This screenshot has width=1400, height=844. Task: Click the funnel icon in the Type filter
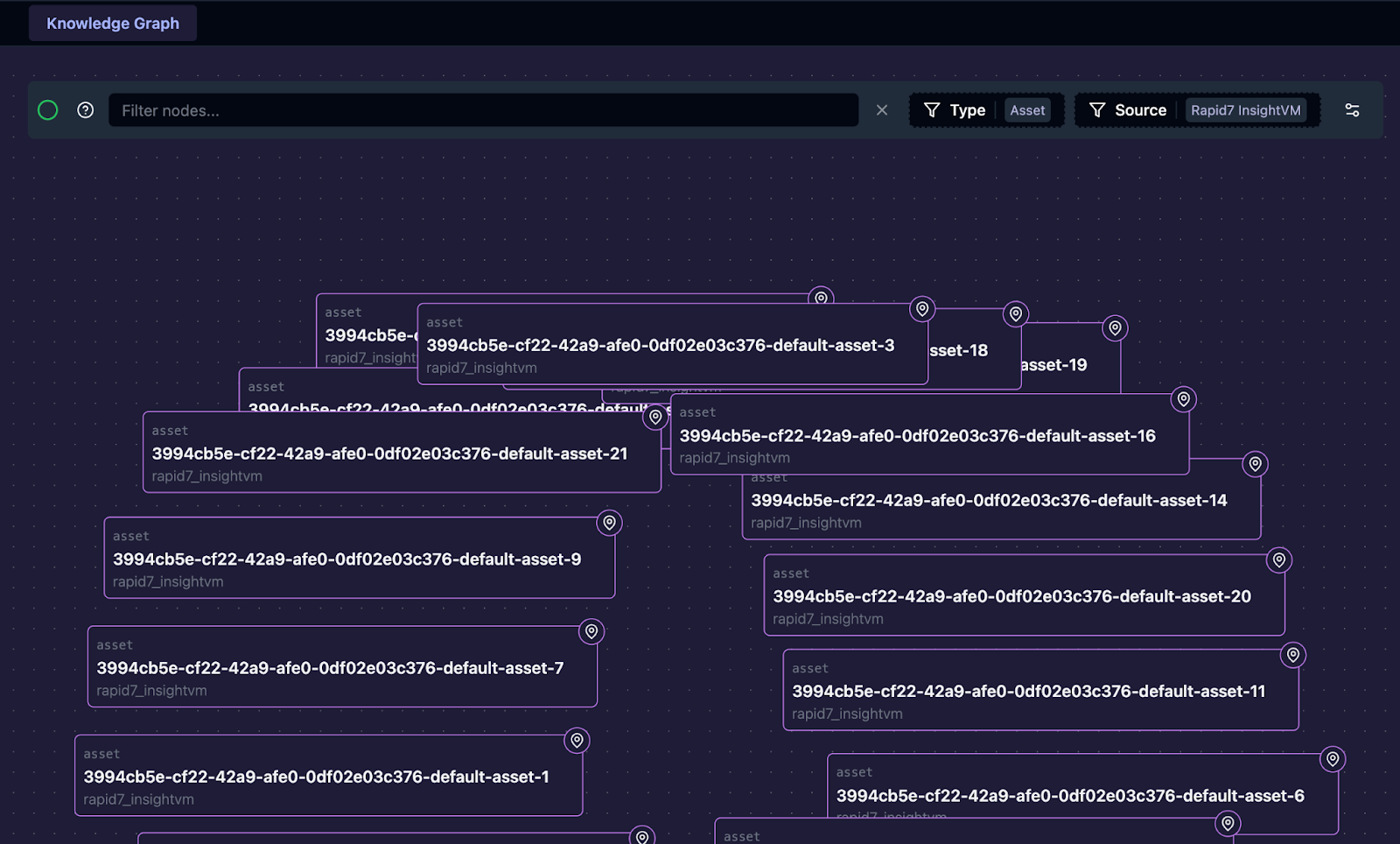coord(930,109)
